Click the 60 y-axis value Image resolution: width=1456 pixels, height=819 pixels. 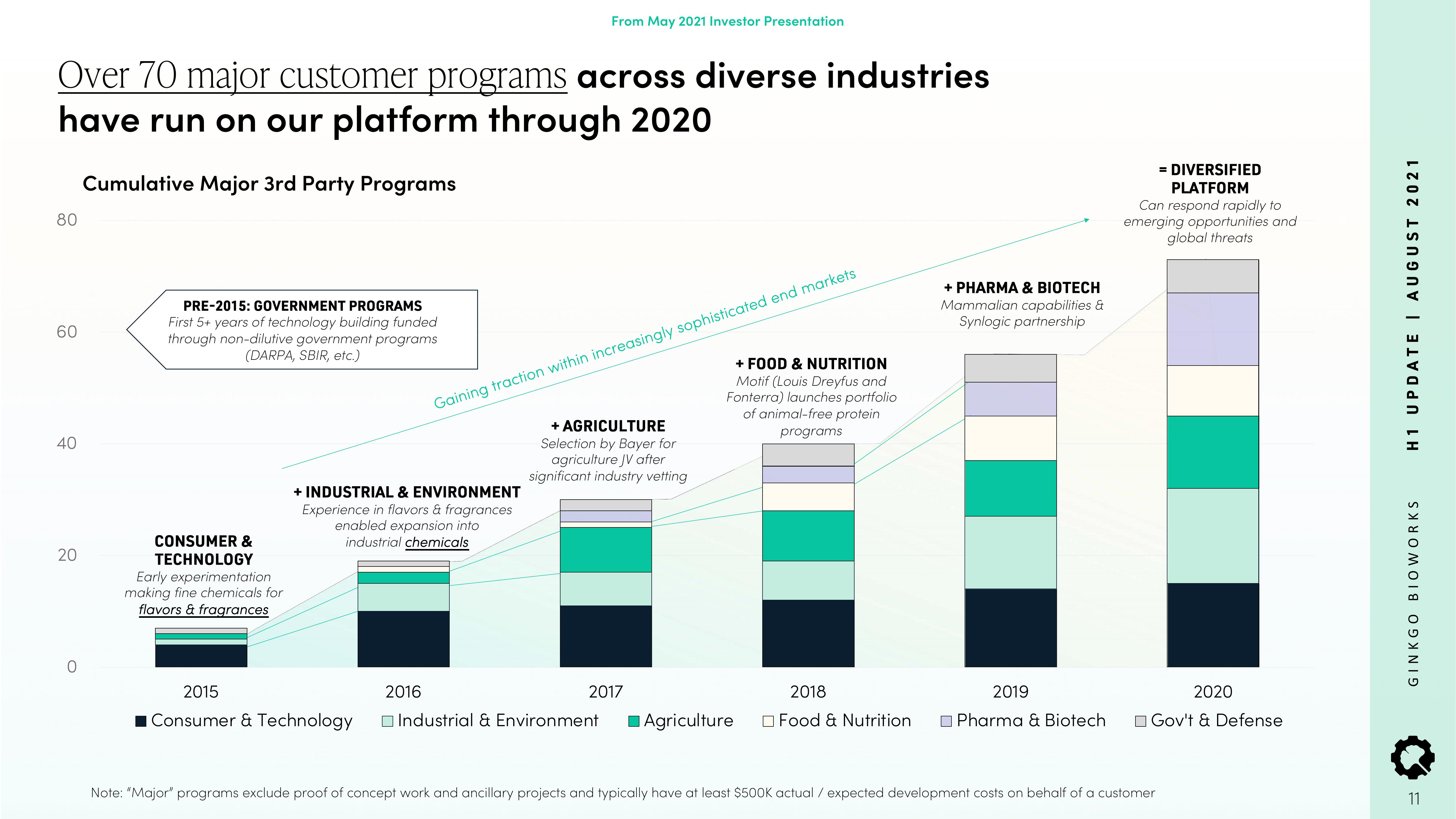coord(67,332)
